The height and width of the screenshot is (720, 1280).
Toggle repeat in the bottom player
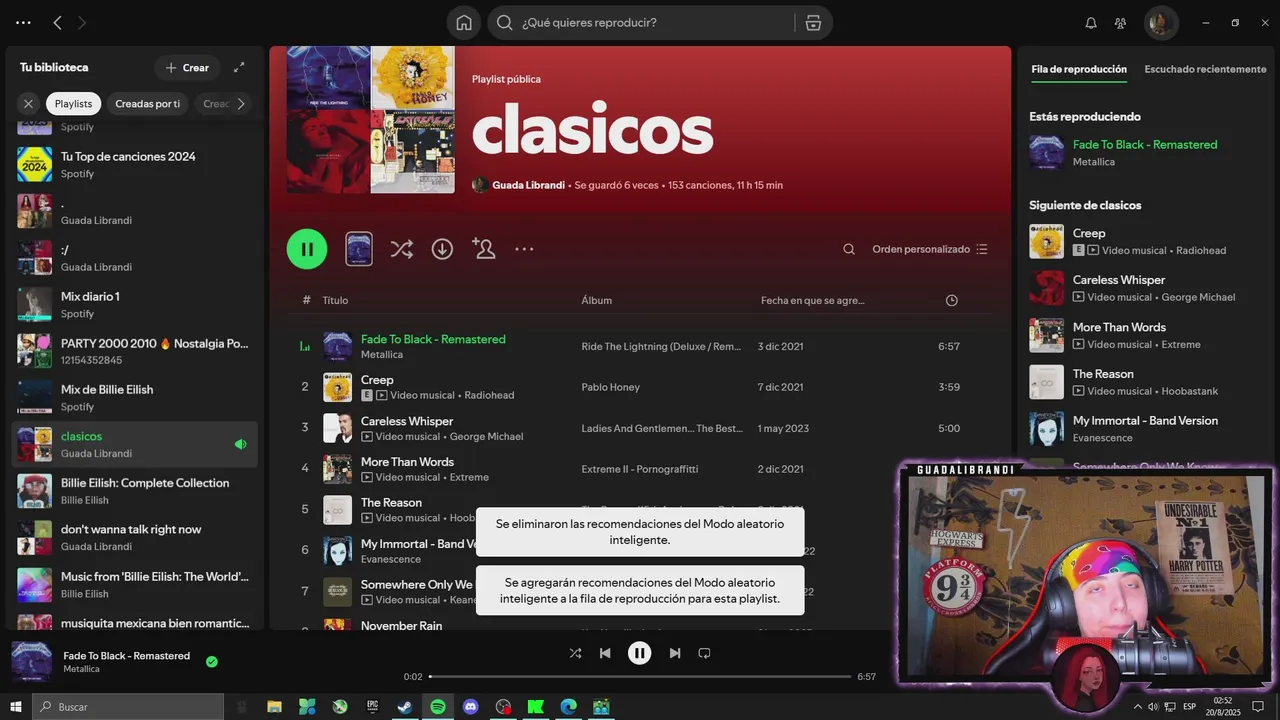point(704,653)
